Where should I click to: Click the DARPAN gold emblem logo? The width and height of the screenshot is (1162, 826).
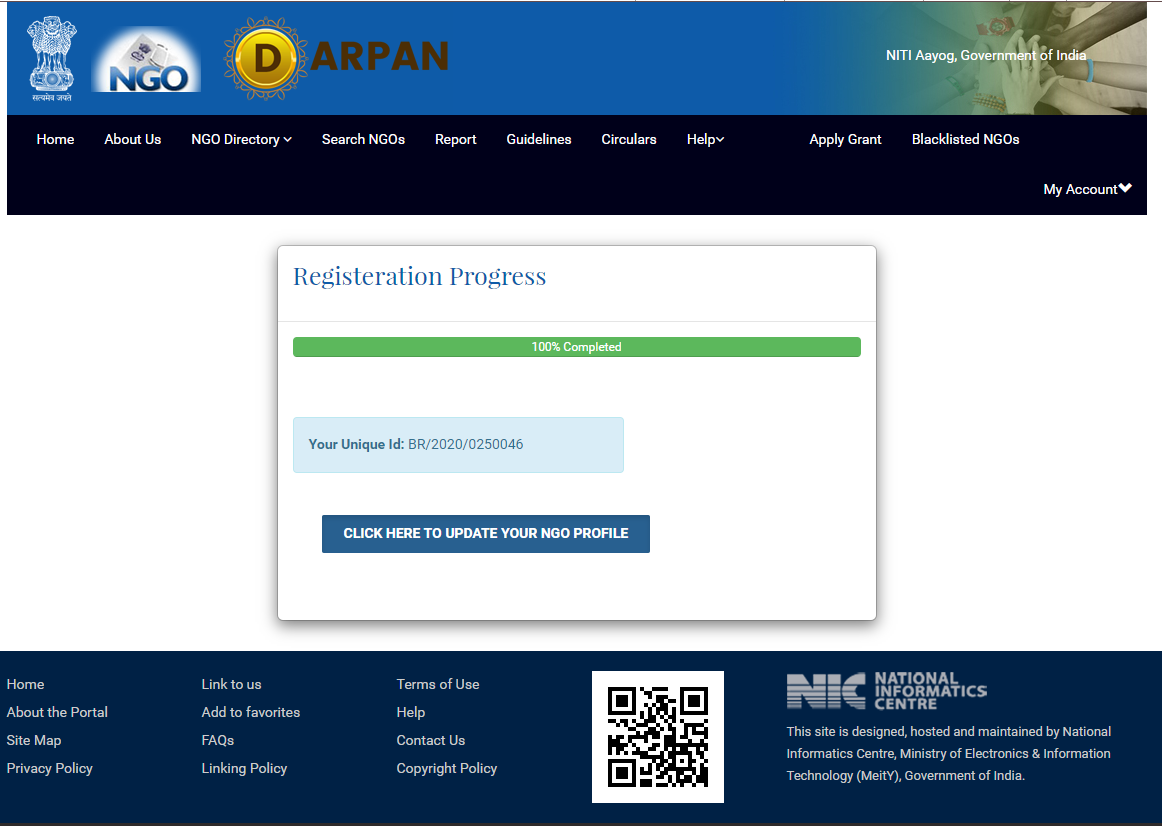(x=266, y=59)
